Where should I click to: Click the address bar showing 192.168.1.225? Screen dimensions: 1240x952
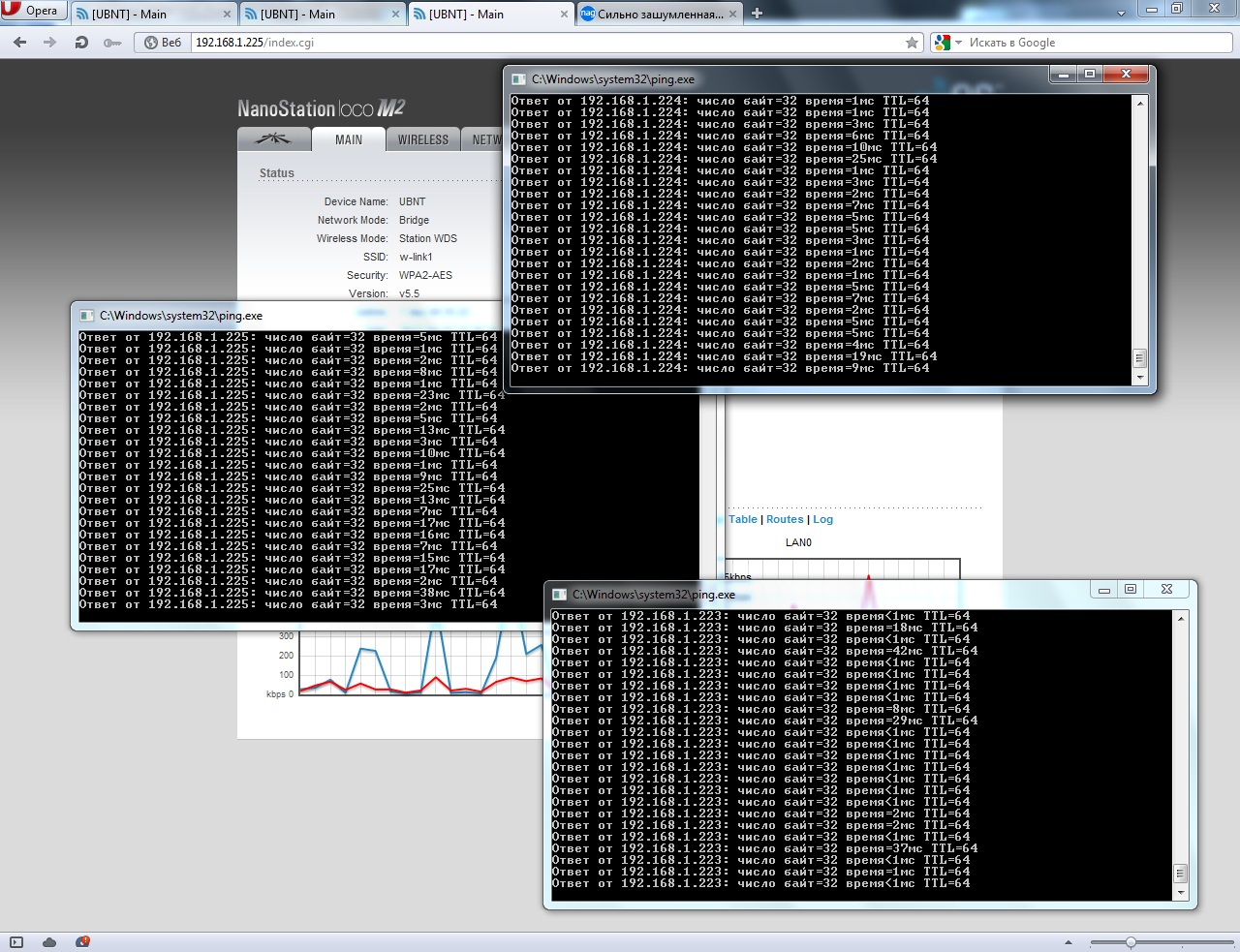point(542,43)
